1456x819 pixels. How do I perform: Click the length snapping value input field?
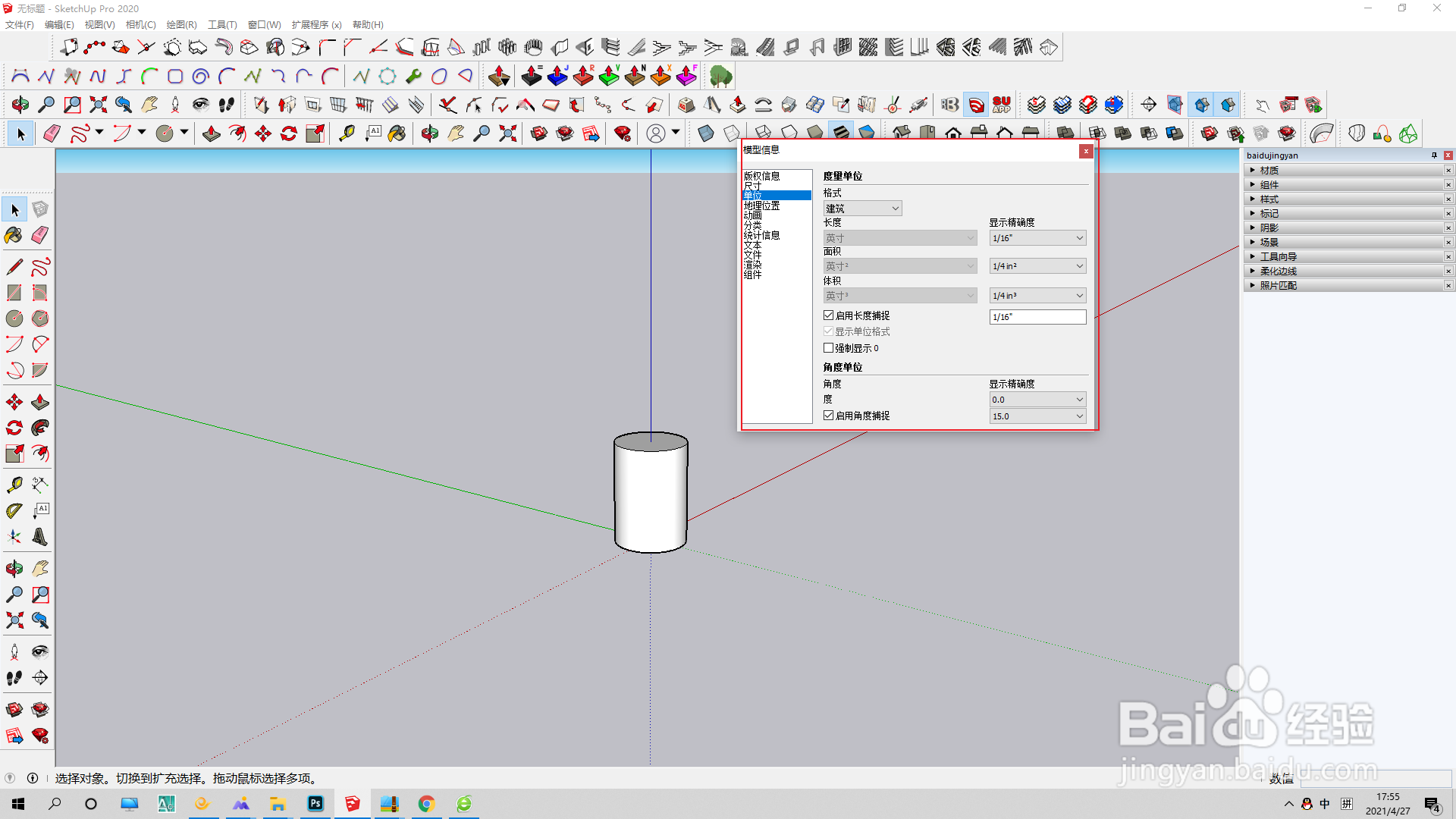(1037, 317)
